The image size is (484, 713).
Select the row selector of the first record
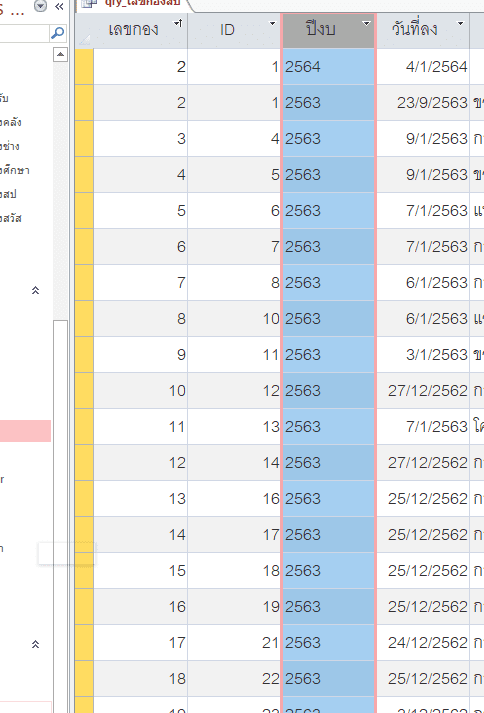tap(85, 66)
